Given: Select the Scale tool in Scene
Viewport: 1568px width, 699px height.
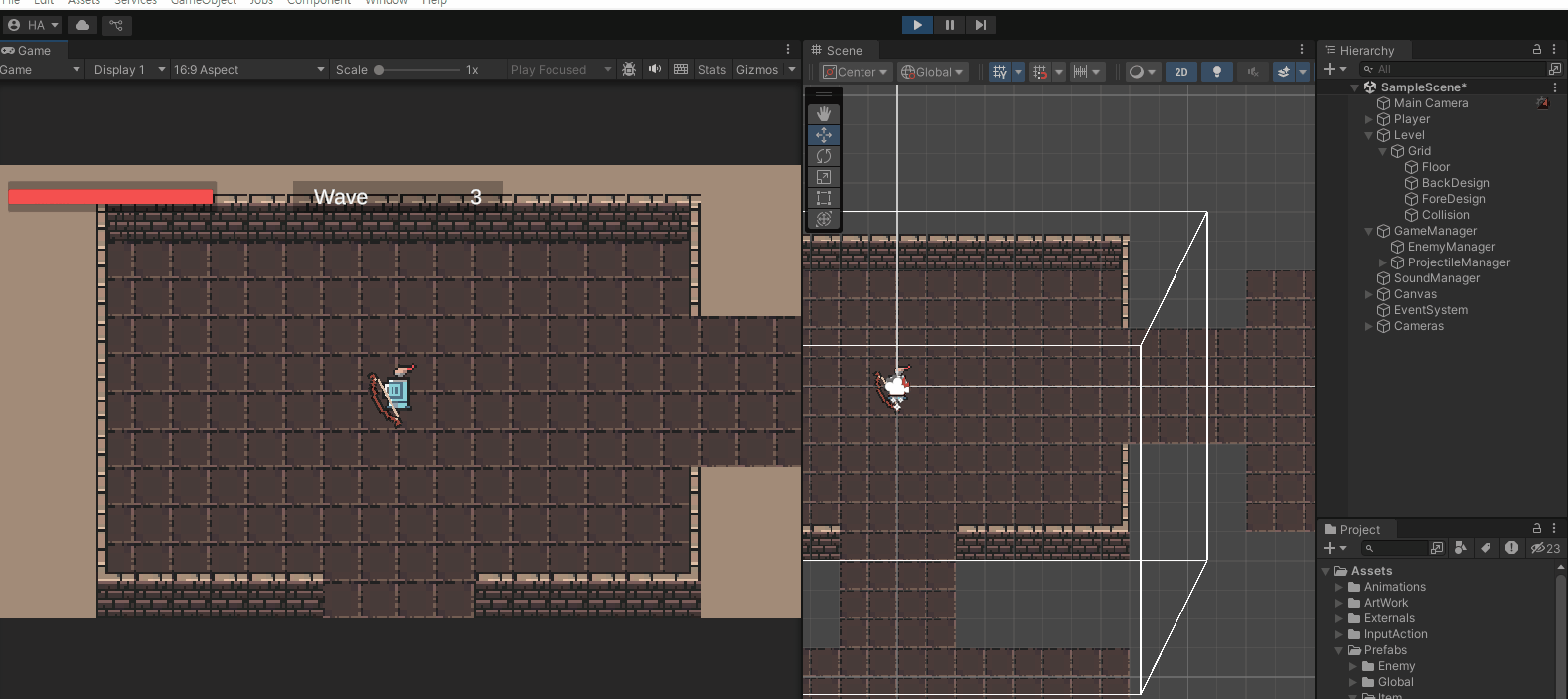Looking at the screenshot, I should pos(823,177).
